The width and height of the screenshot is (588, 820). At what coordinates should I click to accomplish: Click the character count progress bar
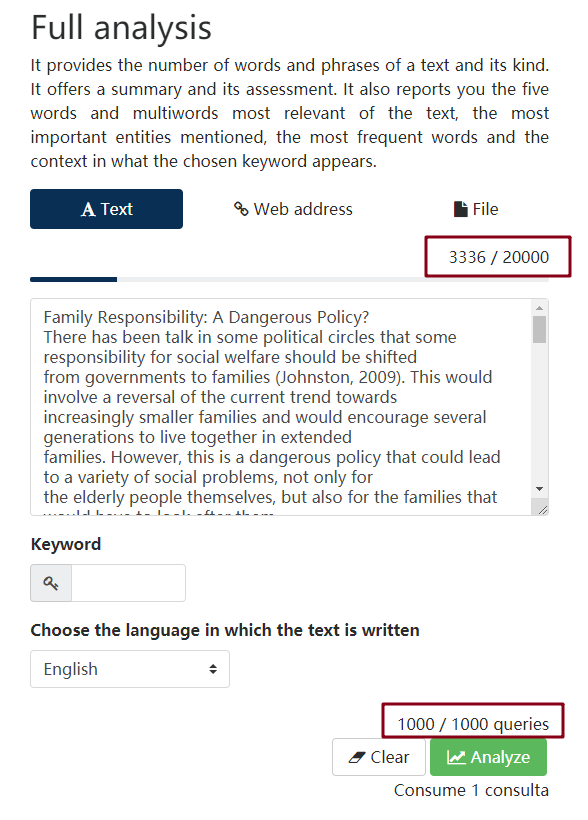tap(289, 280)
